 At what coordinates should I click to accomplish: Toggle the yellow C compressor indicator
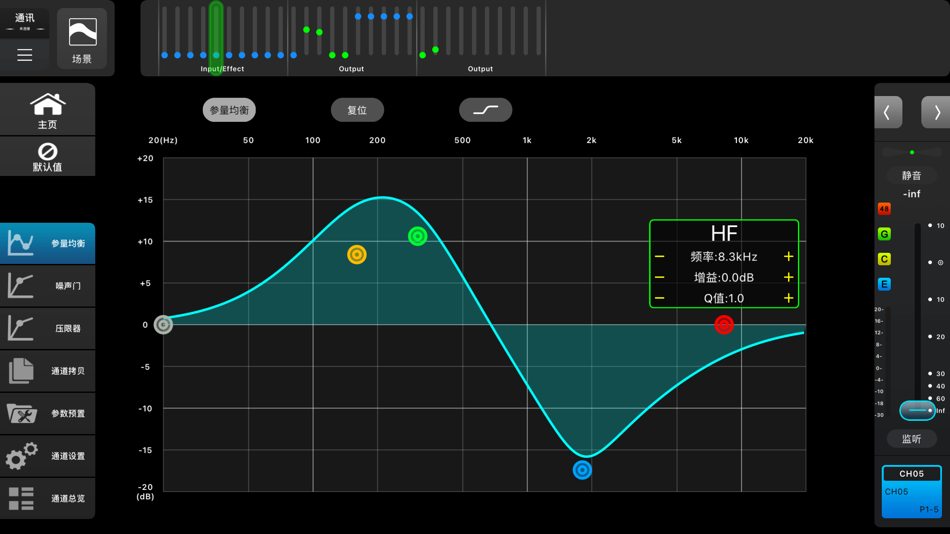click(x=884, y=259)
